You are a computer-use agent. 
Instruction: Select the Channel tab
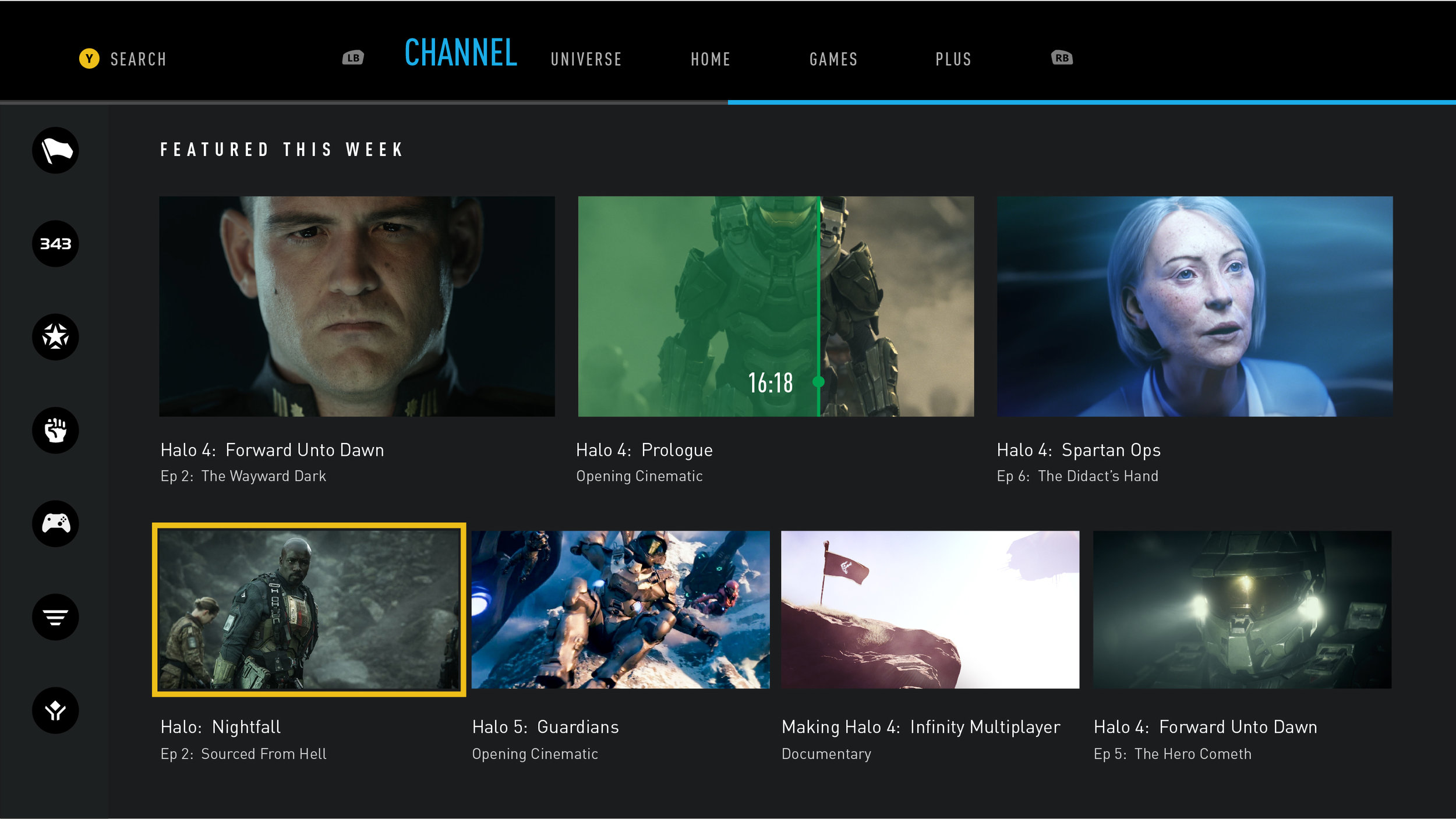click(x=461, y=52)
